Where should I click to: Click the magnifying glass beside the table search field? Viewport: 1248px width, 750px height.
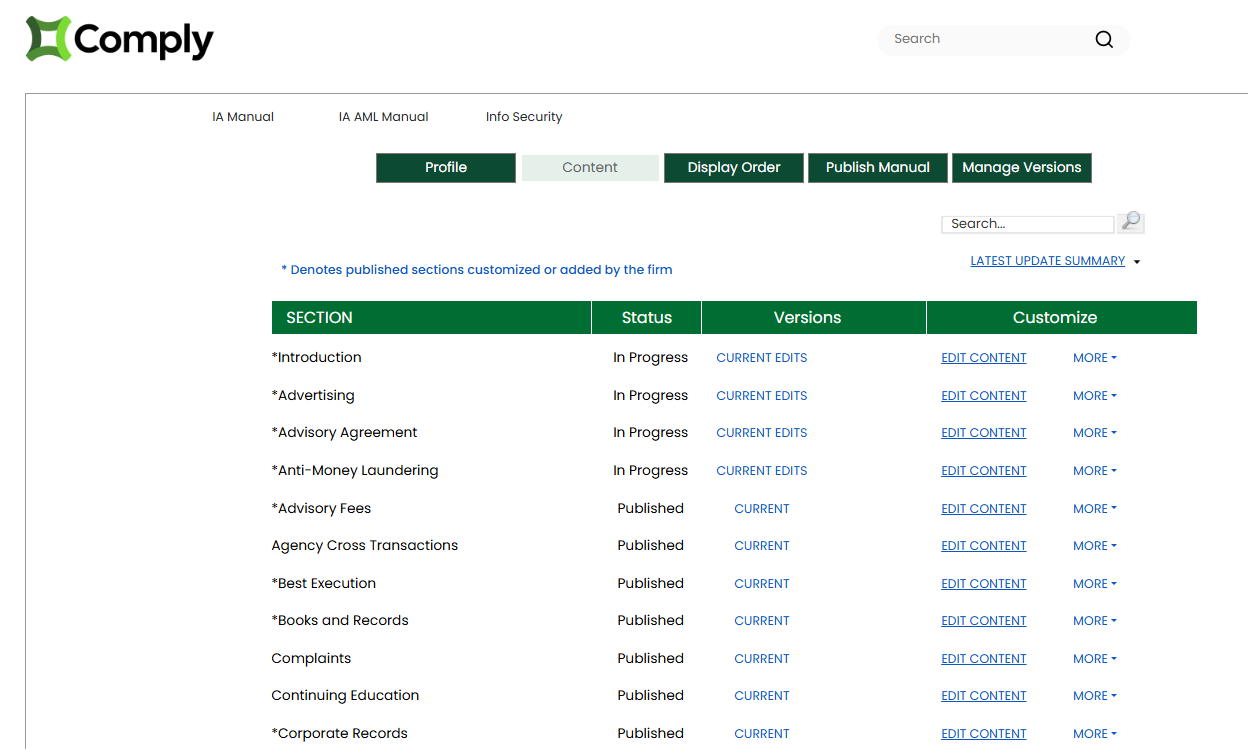coord(1129,222)
